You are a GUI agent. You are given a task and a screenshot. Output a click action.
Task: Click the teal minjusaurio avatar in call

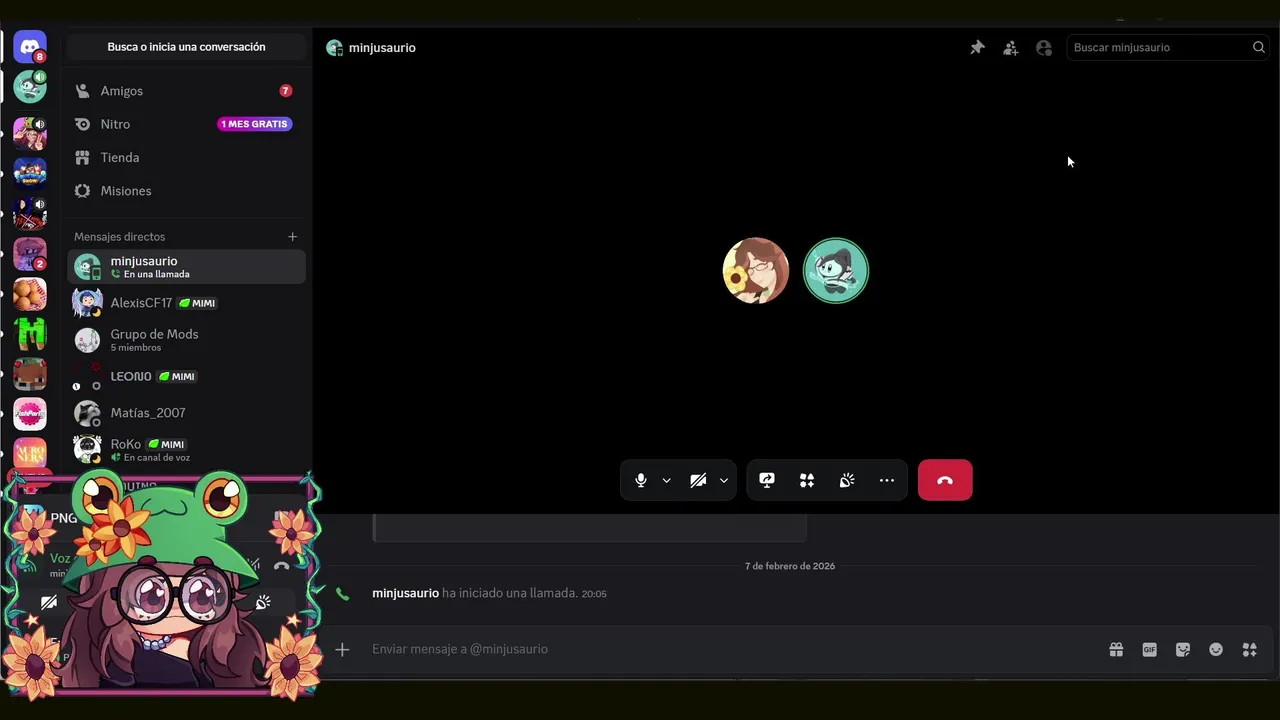[836, 270]
